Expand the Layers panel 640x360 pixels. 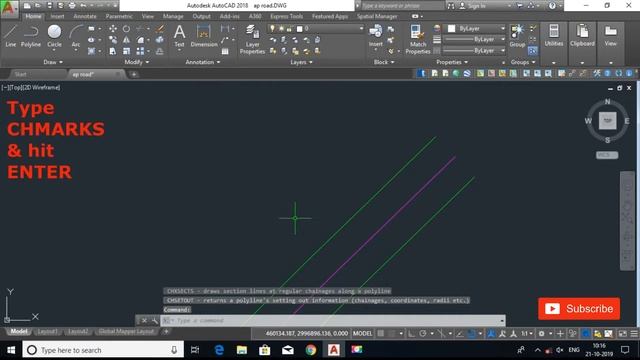coord(301,62)
